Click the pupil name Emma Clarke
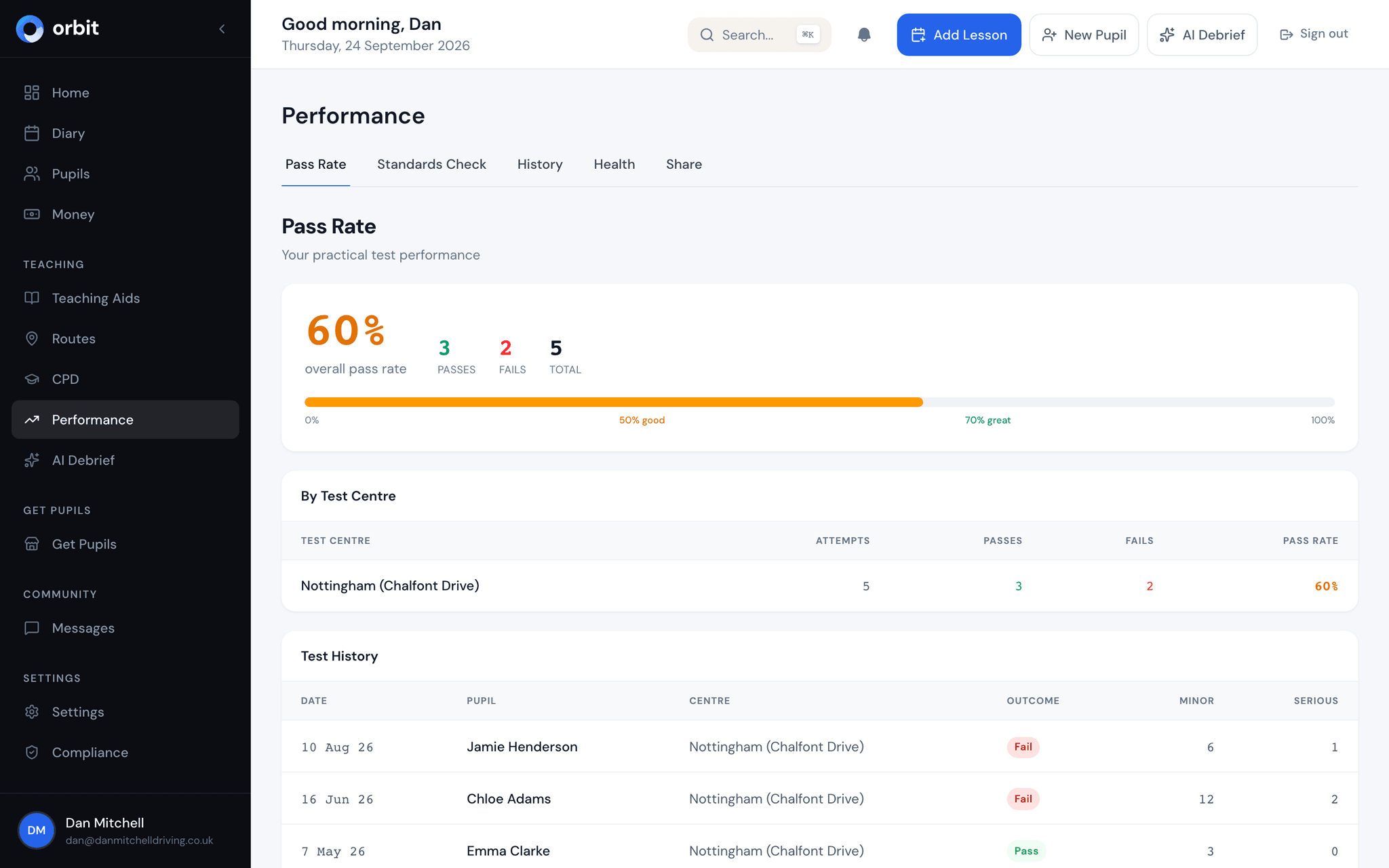1389x868 pixels. (x=508, y=851)
